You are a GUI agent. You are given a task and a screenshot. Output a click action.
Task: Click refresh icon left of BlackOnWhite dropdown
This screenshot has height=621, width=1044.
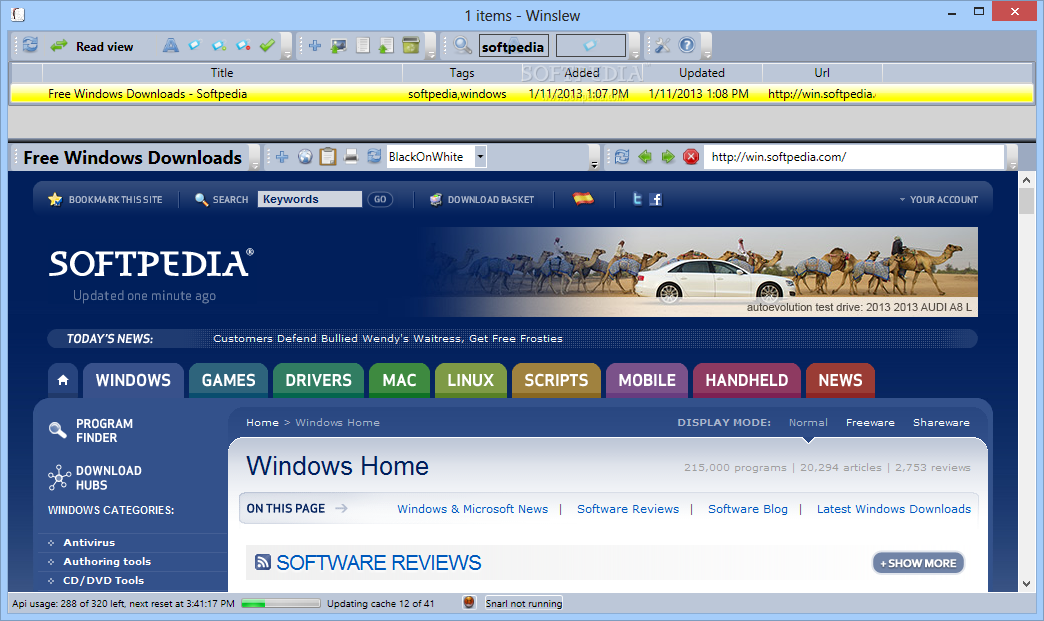pyautogui.click(x=374, y=156)
